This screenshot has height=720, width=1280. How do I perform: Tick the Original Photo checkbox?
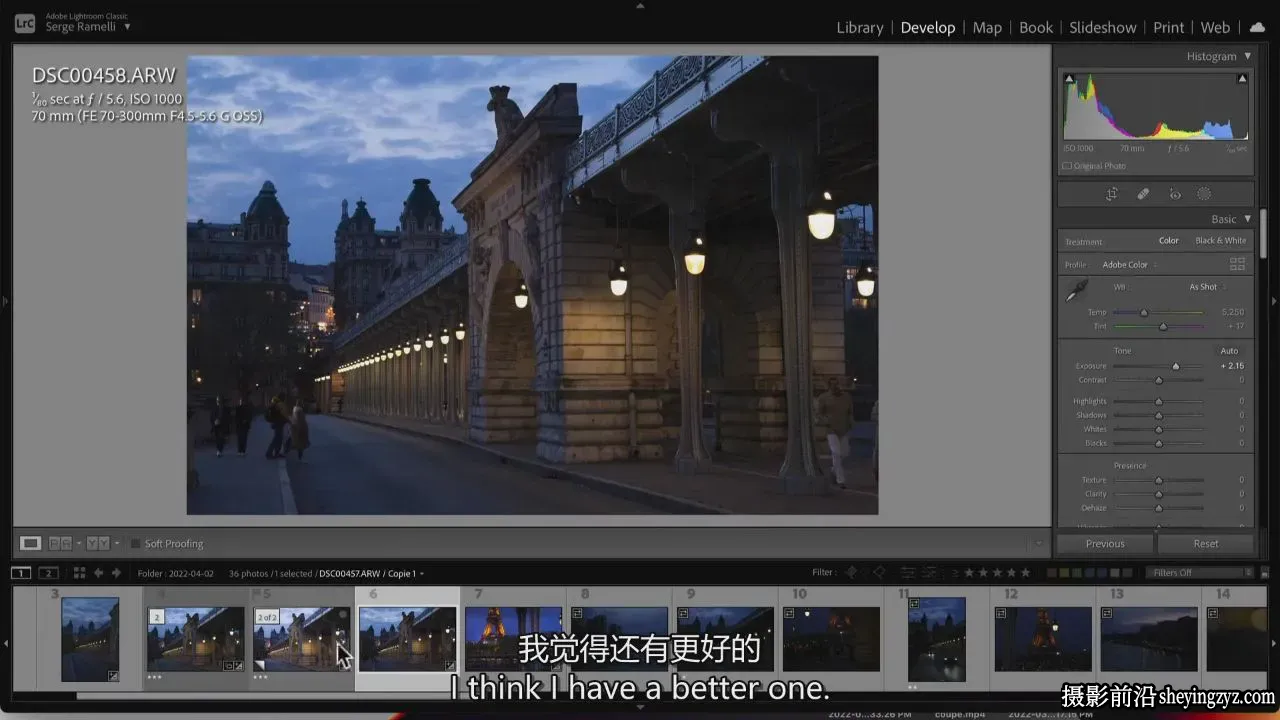[1067, 166]
